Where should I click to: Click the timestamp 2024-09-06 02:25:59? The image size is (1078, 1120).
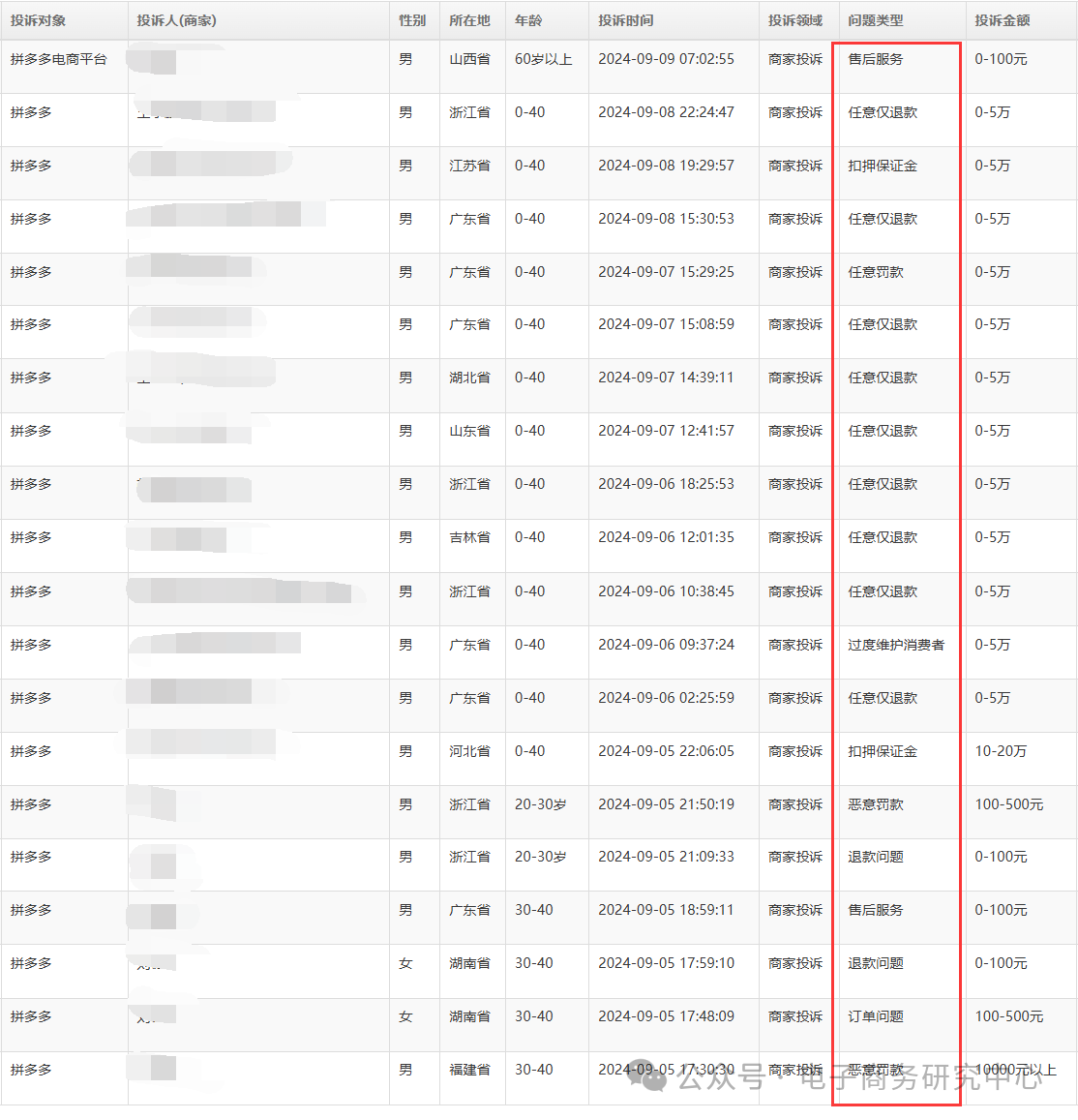click(666, 698)
